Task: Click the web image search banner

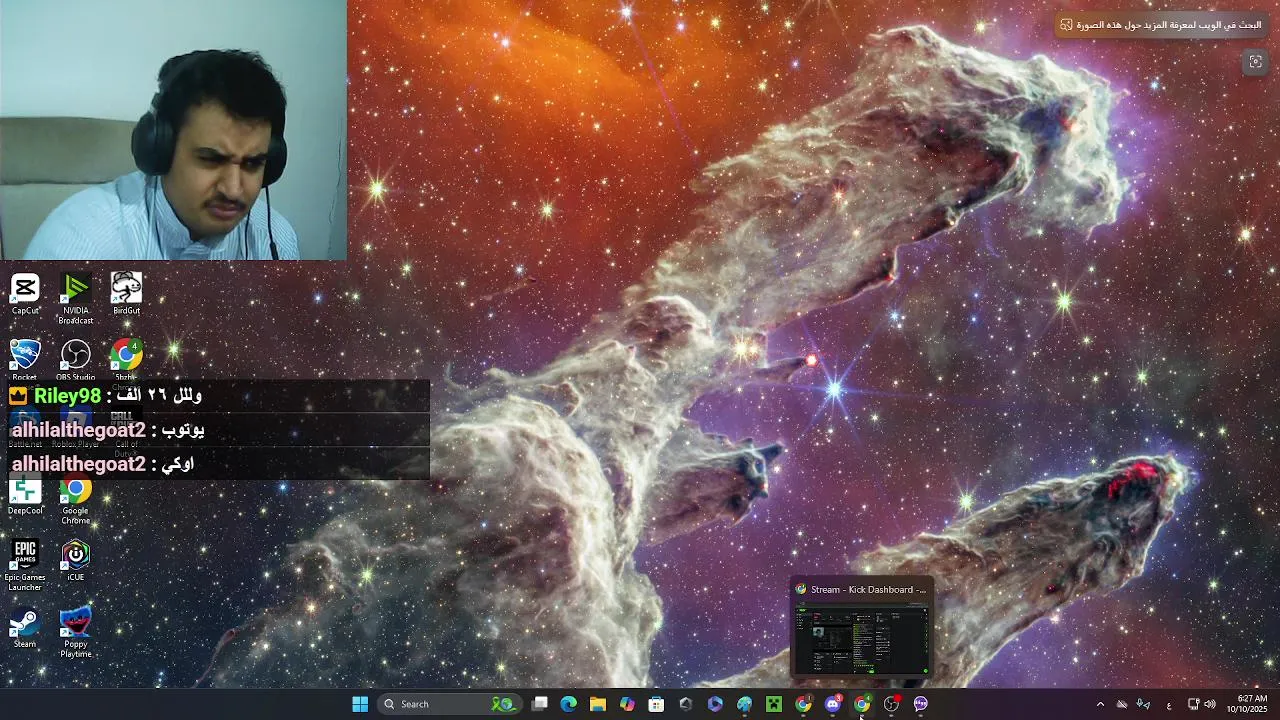Action: coord(1163,25)
